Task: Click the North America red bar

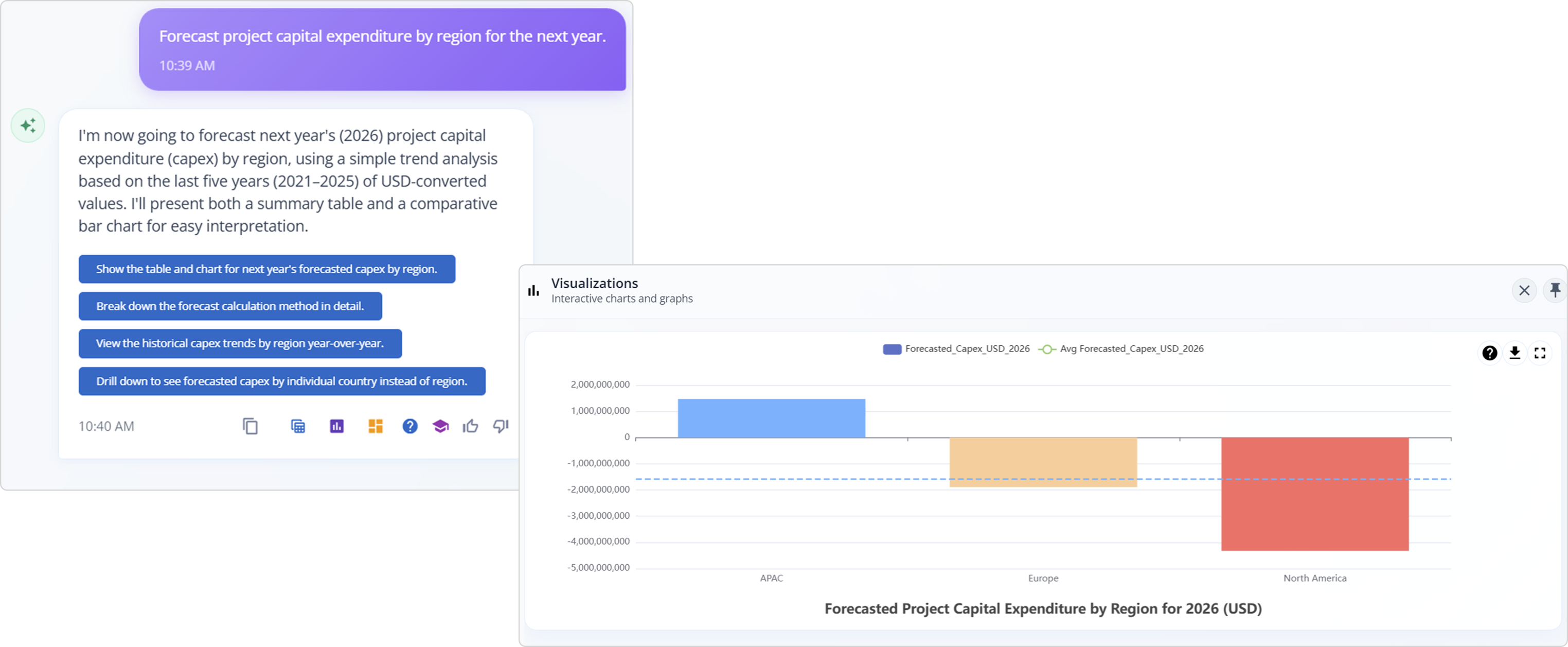Action: pos(1315,494)
